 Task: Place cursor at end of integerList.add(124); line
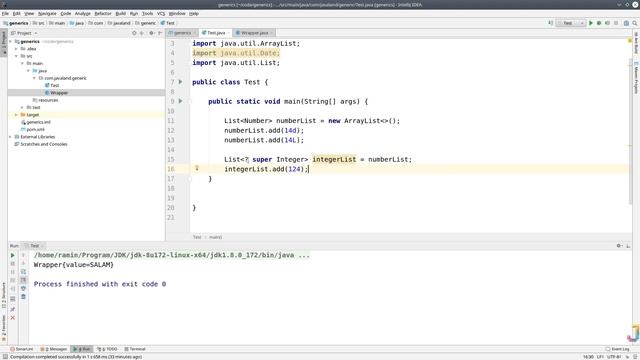[x=309, y=169]
